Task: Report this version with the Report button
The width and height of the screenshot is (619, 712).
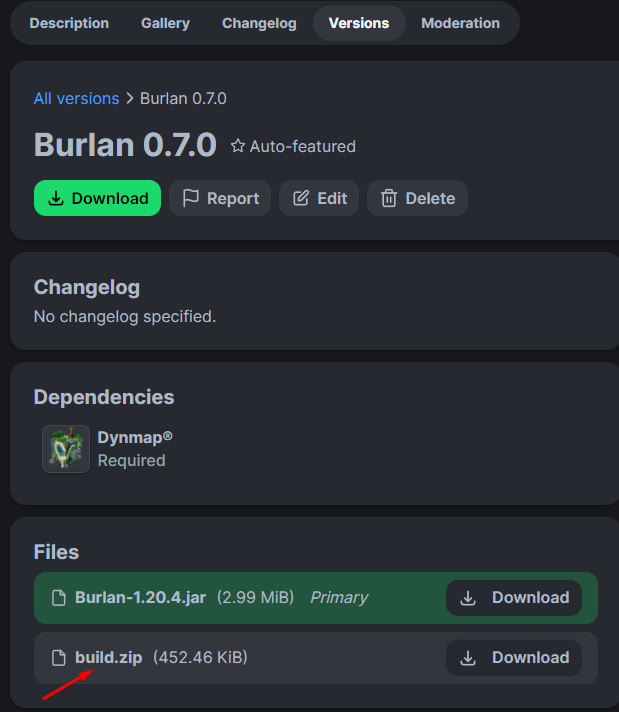Action: [x=220, y=198]
